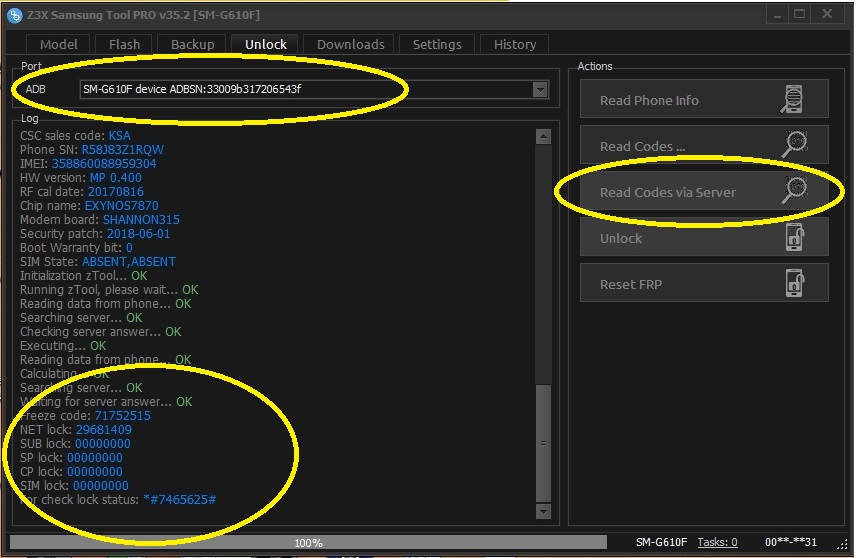The height and width of the screenshot is (558, 856).
Task: Go to the Downloads tab
Action: click(x=350, y=44)
